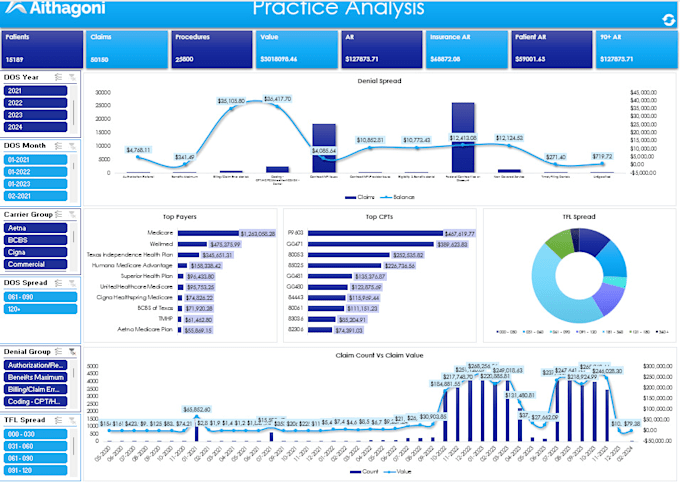Select 02-2021 in DOS Month slicer
Screen dimensions: 680x482
[36, 196]
